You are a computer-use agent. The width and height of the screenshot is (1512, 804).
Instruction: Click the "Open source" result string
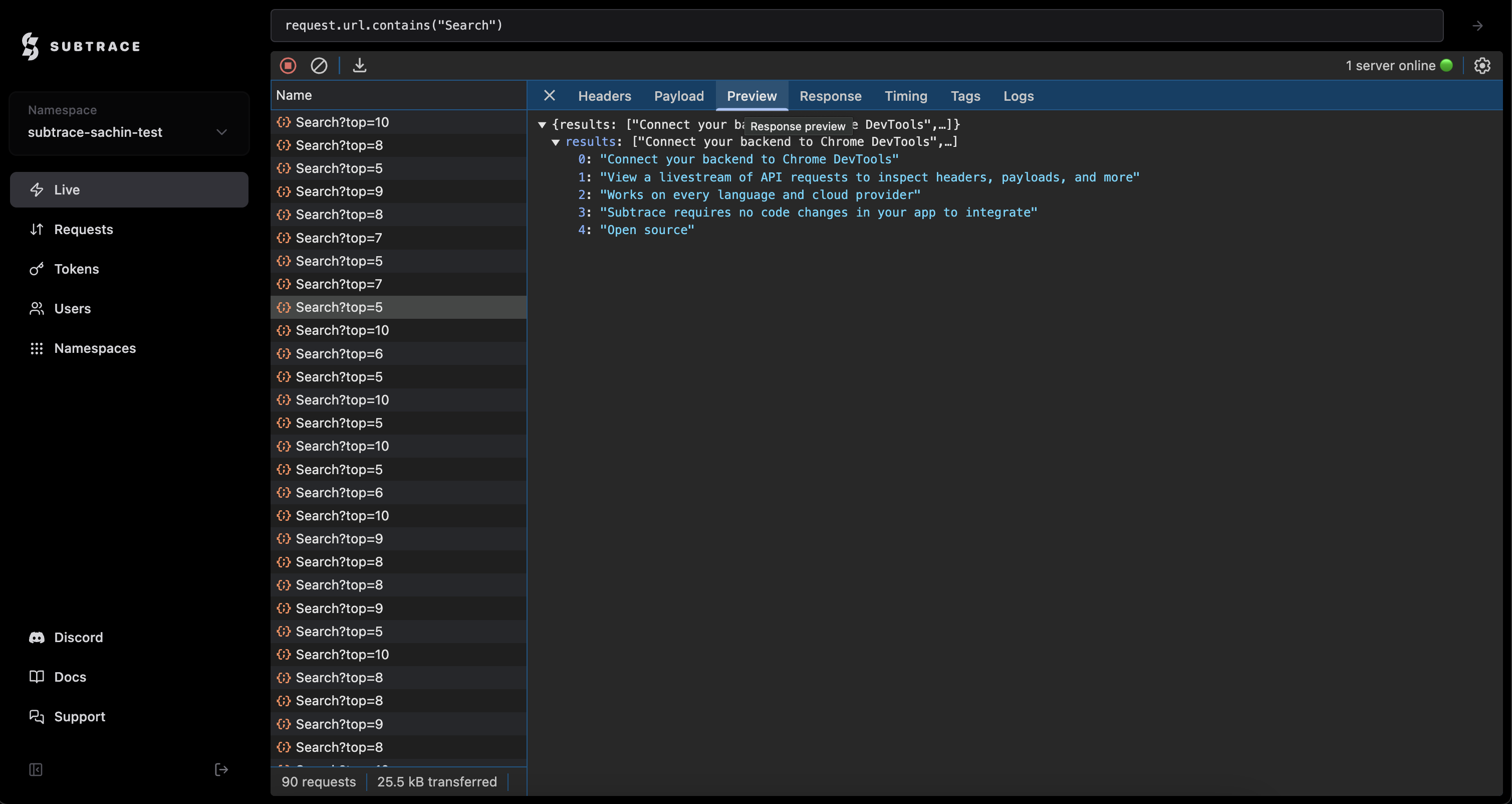(647, 230)
